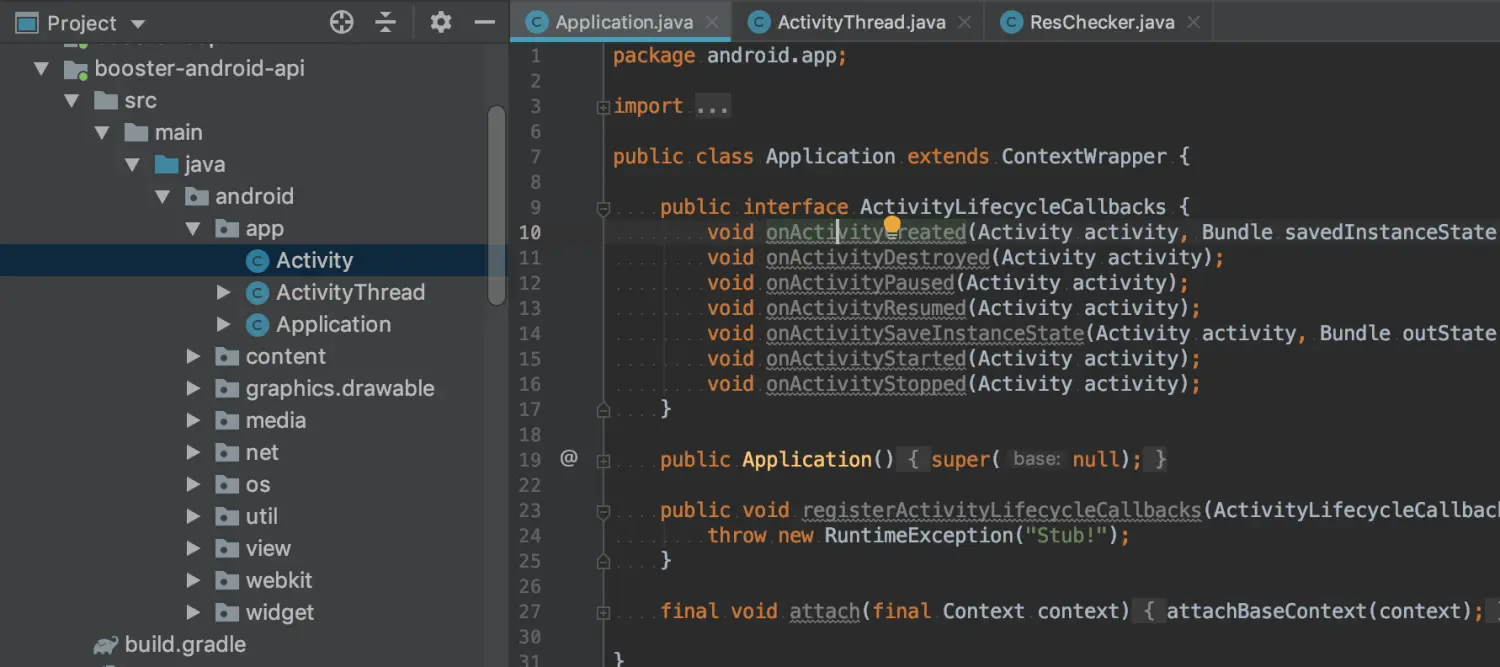This screenshot has height=667, width=1500.
Task: Close the Application.java tab
Action: tap(712, 22)
